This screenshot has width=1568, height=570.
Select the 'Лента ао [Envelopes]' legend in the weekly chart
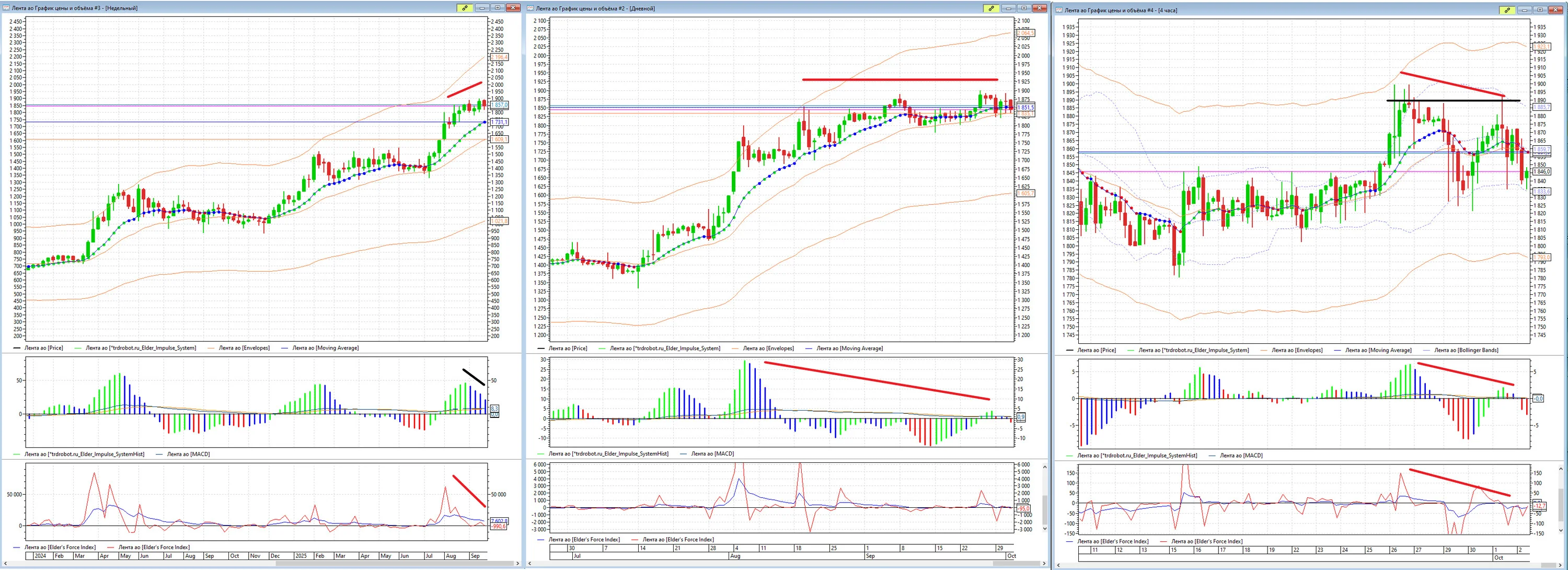coord(244,348)
